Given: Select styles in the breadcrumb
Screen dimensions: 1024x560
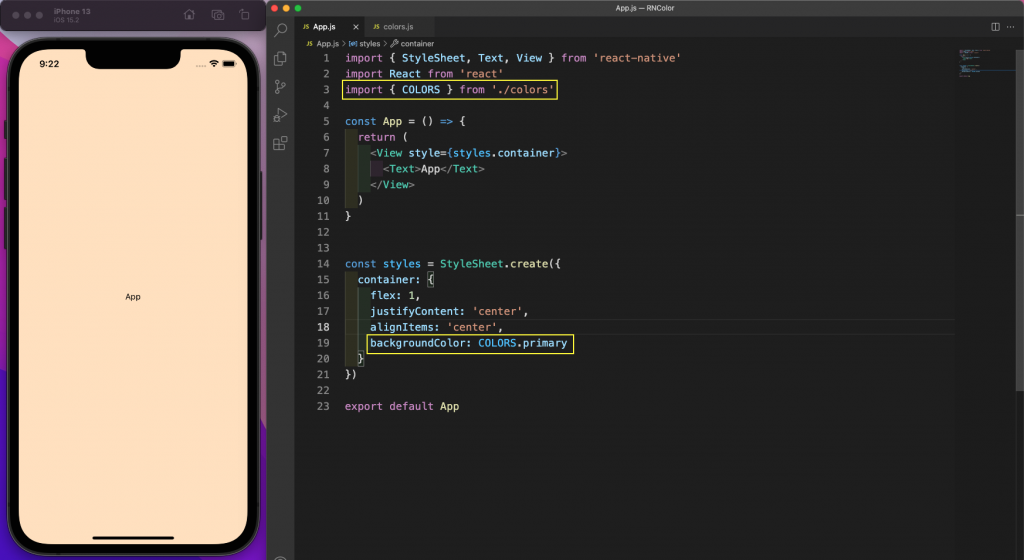Looking at the screenshot, I should click(370, 44).
